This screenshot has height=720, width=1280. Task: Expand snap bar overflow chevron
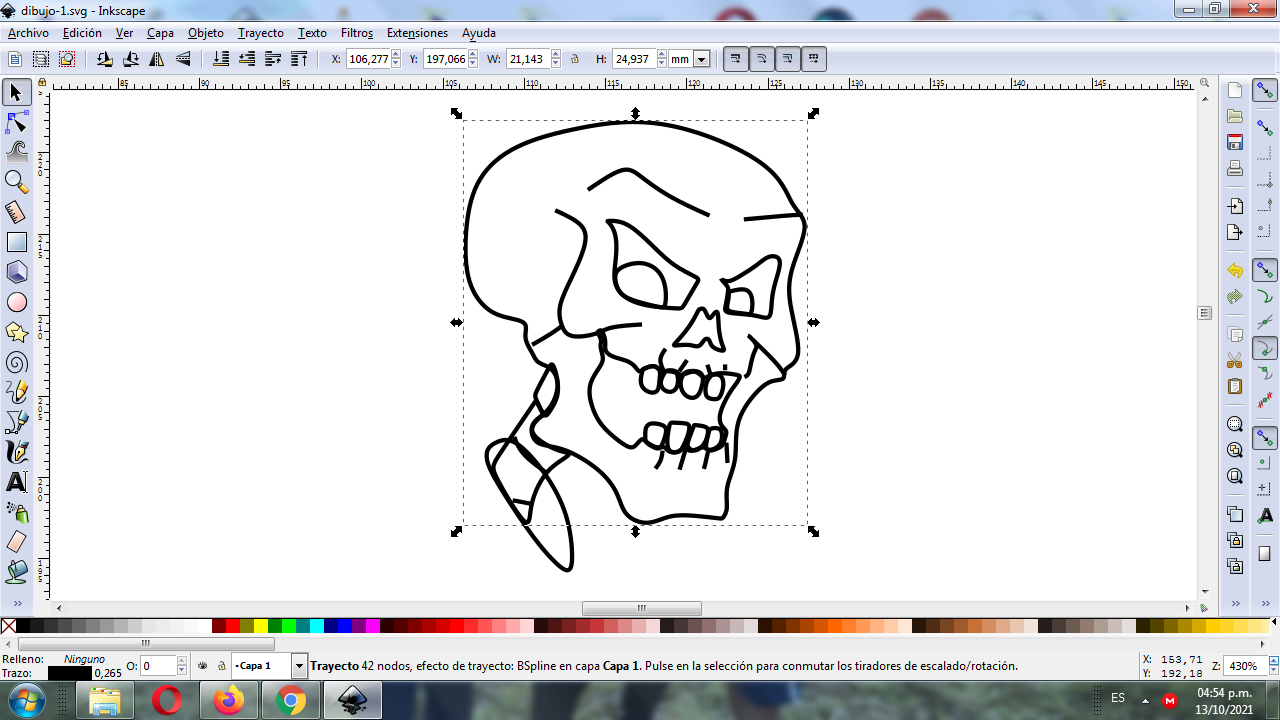1266,604
